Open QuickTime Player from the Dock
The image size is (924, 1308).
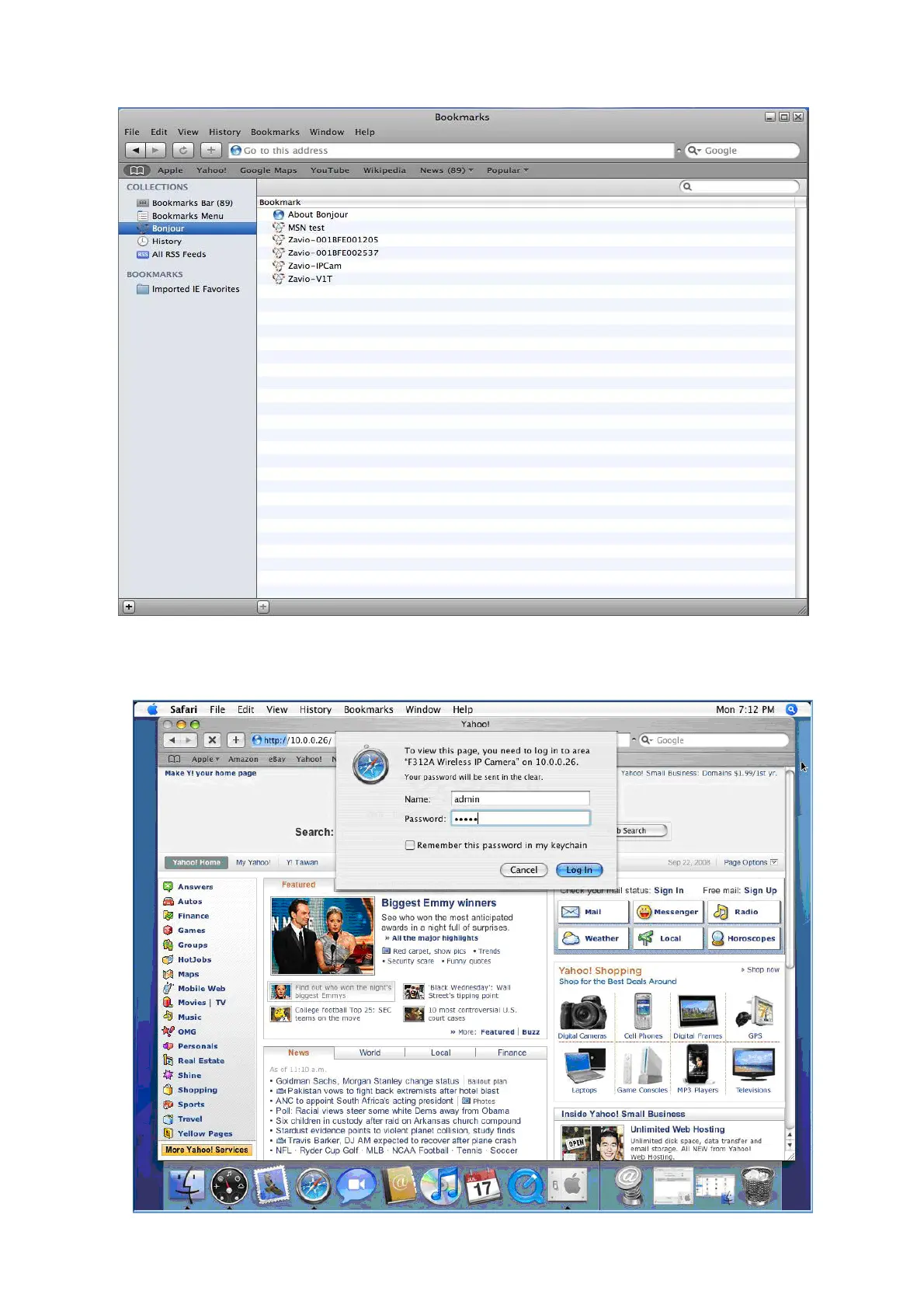[x=526, y=1187]
